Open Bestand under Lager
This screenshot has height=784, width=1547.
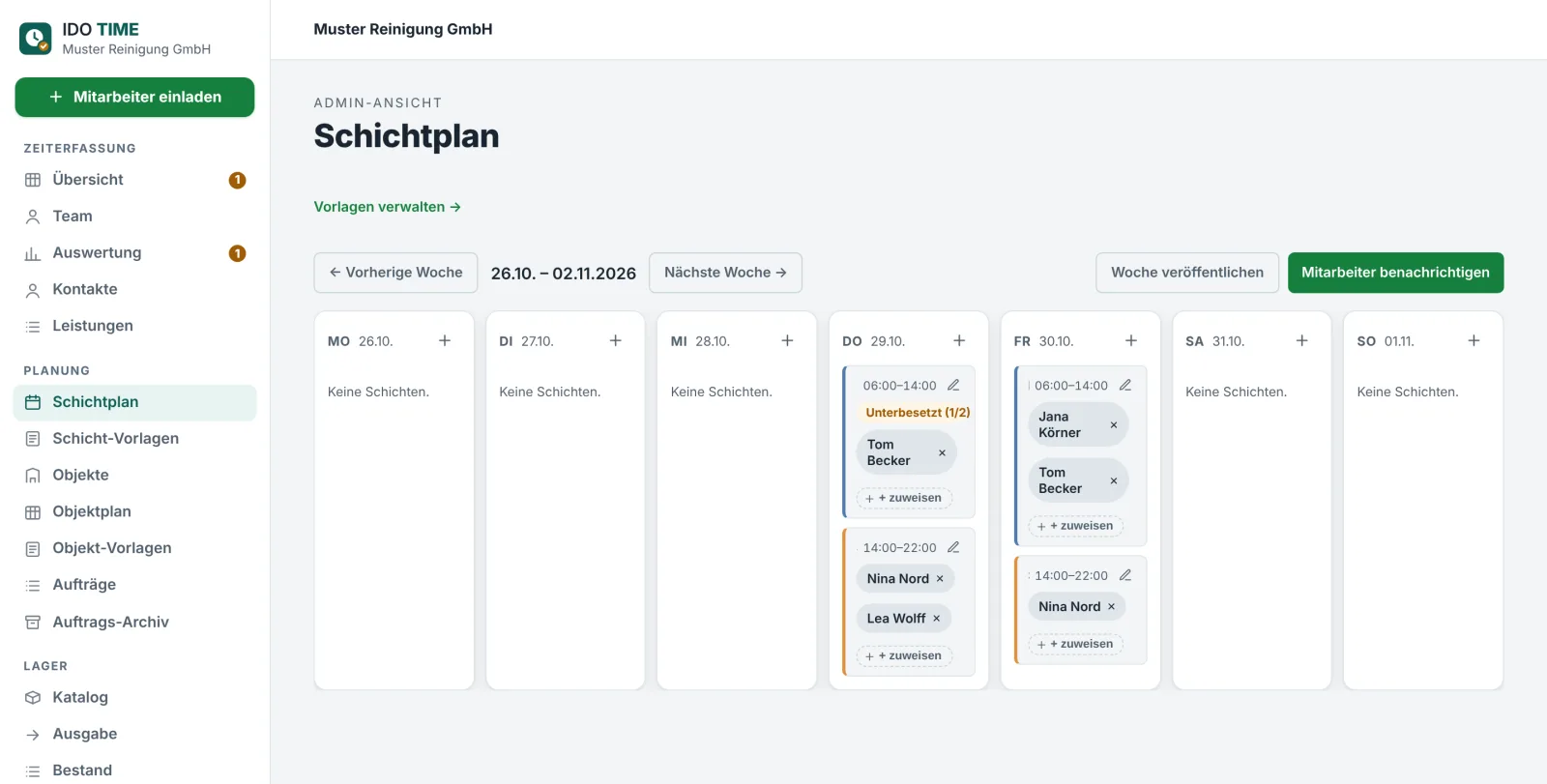134,770
